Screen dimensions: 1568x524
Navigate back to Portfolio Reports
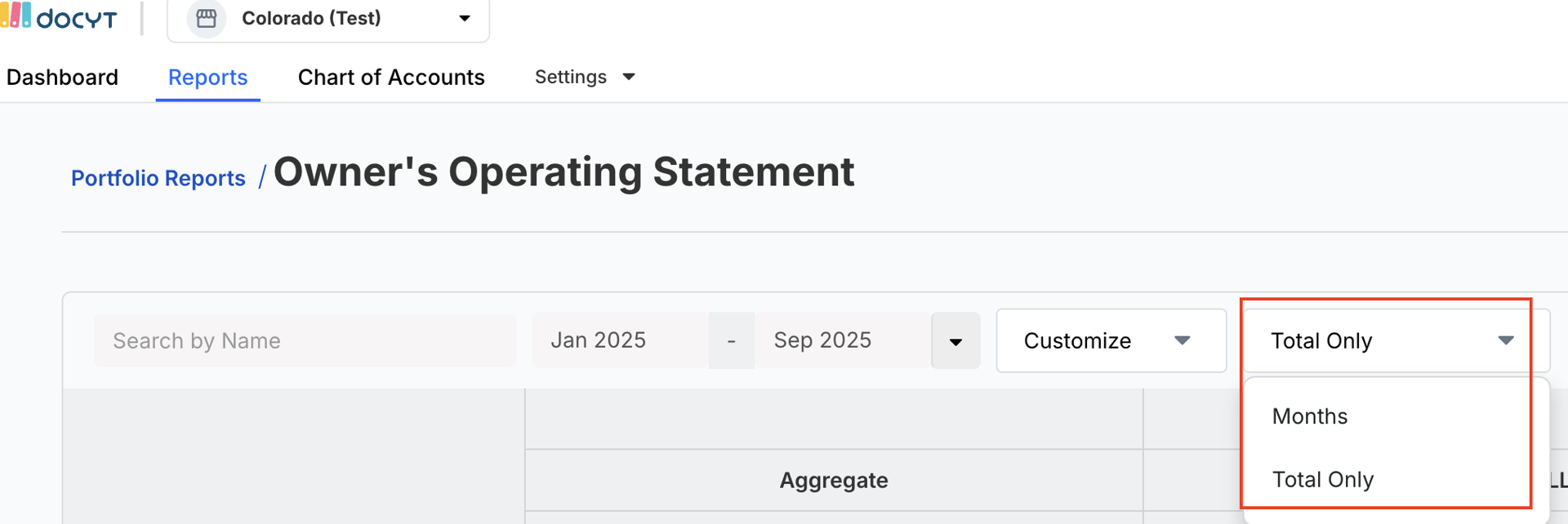point(158,178)
